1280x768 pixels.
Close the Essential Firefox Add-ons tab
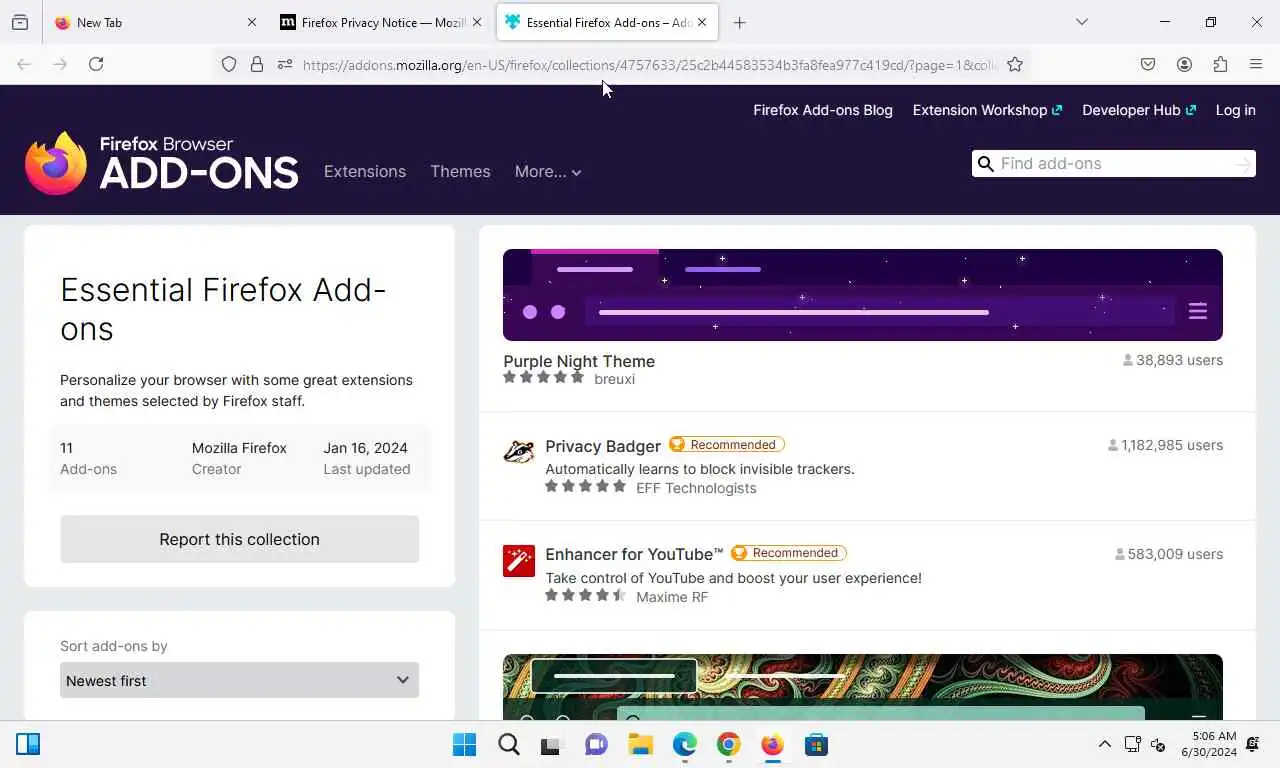[x=702, y=22]
